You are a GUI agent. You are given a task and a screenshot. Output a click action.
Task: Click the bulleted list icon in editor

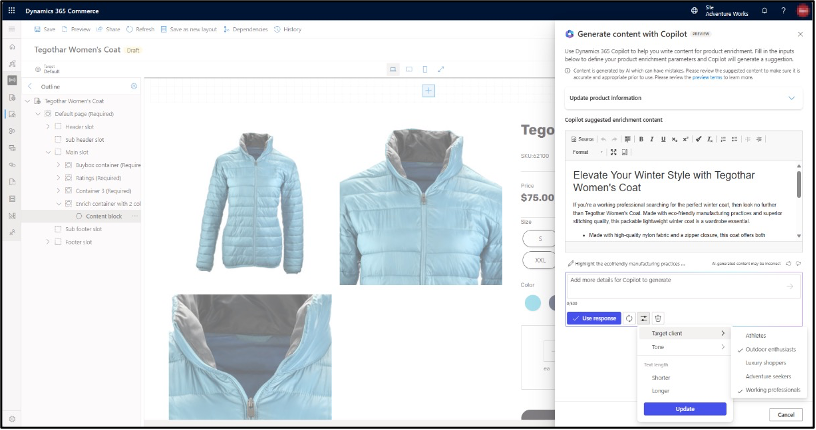coord(734,139)
